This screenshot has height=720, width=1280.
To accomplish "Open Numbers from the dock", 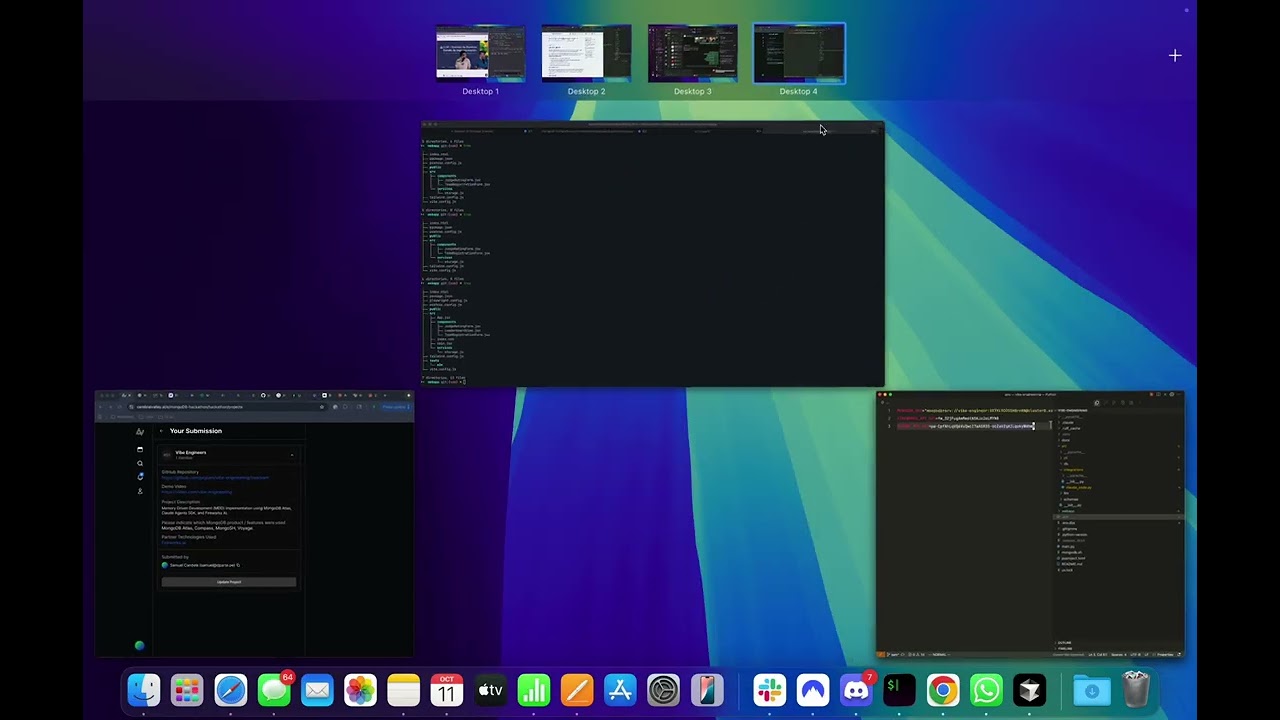I will (534, 690).
